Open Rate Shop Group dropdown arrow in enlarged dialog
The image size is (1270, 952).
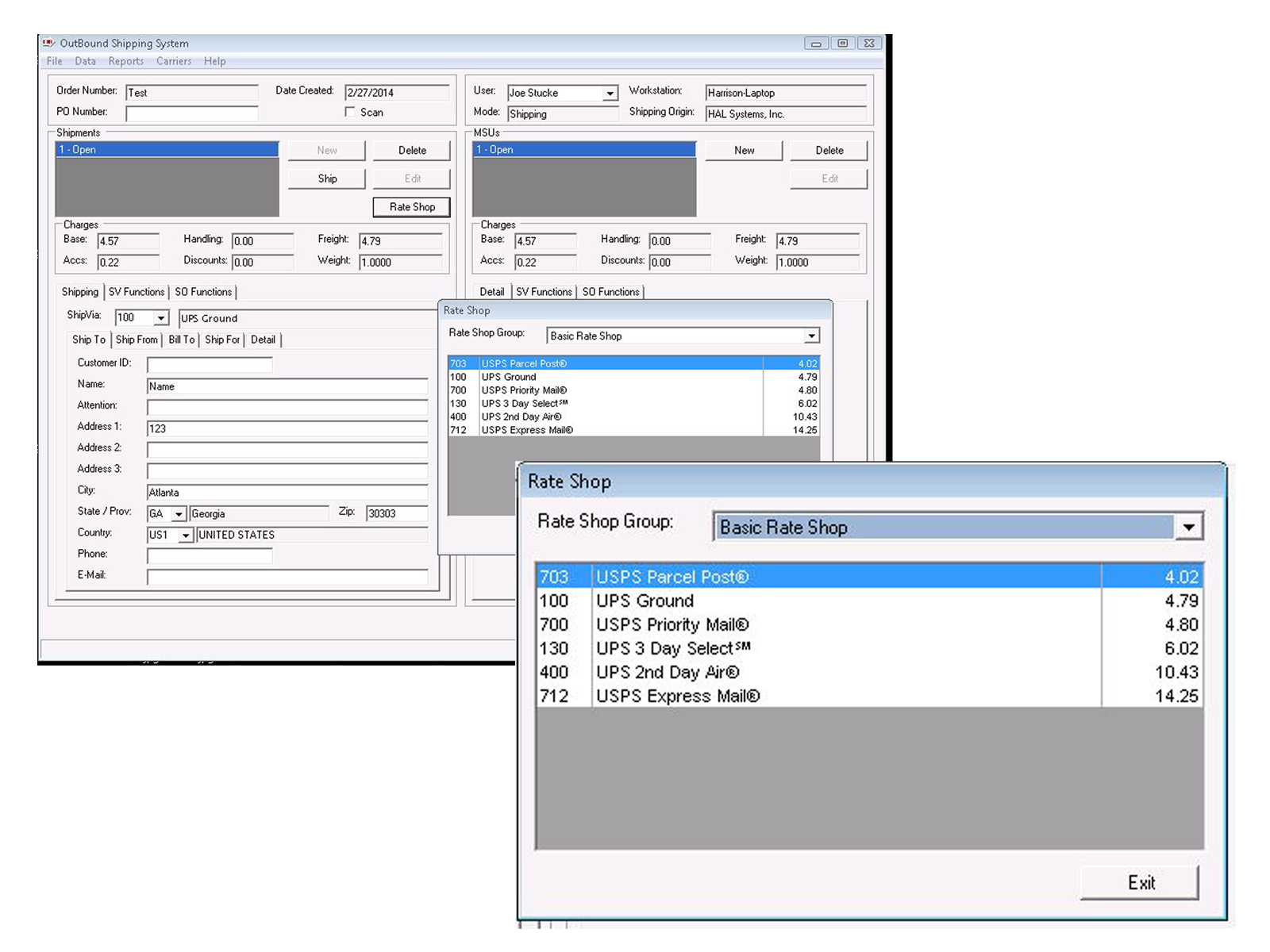point(1188,528)
